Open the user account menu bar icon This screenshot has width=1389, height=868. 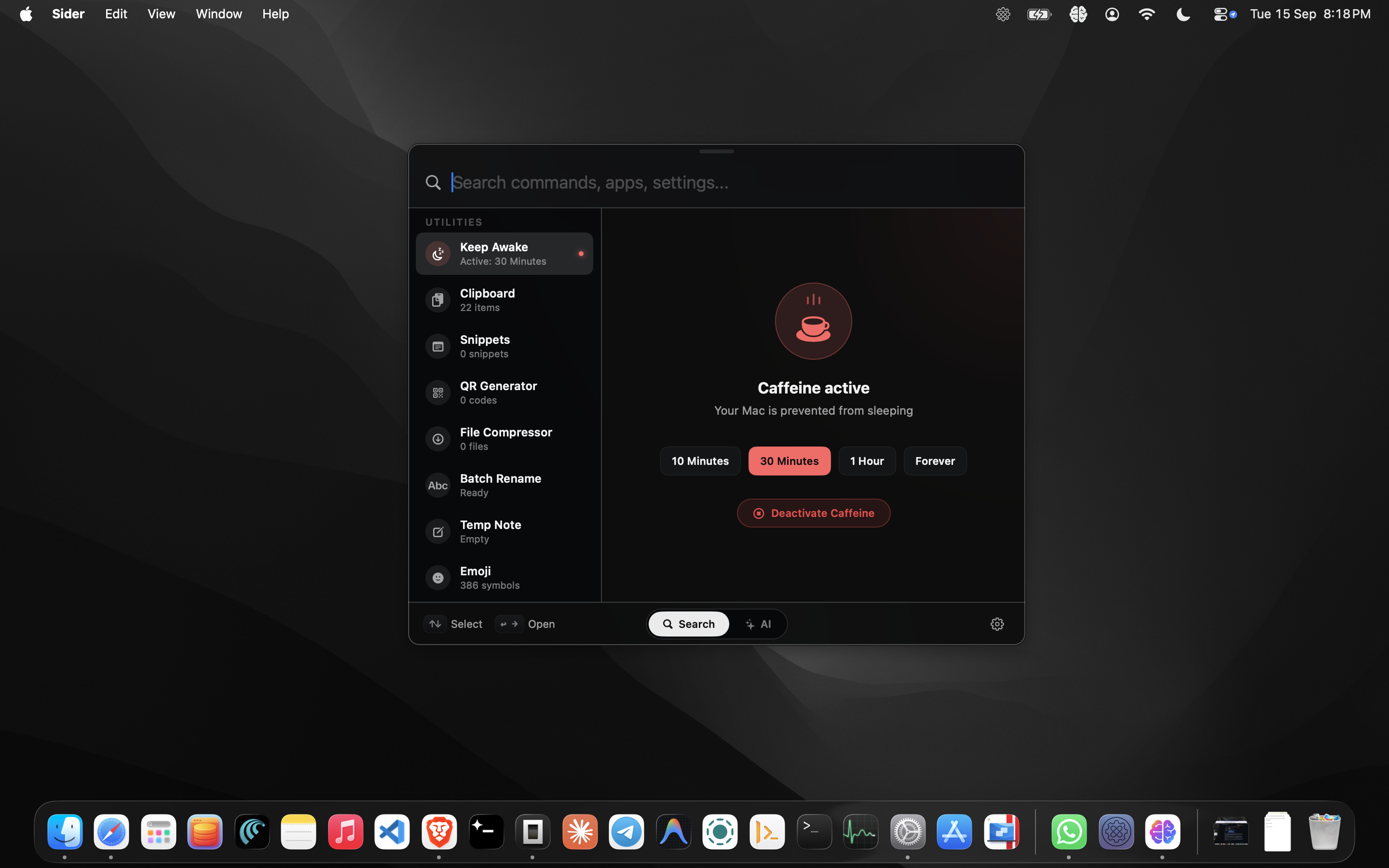coord(1112,14)
